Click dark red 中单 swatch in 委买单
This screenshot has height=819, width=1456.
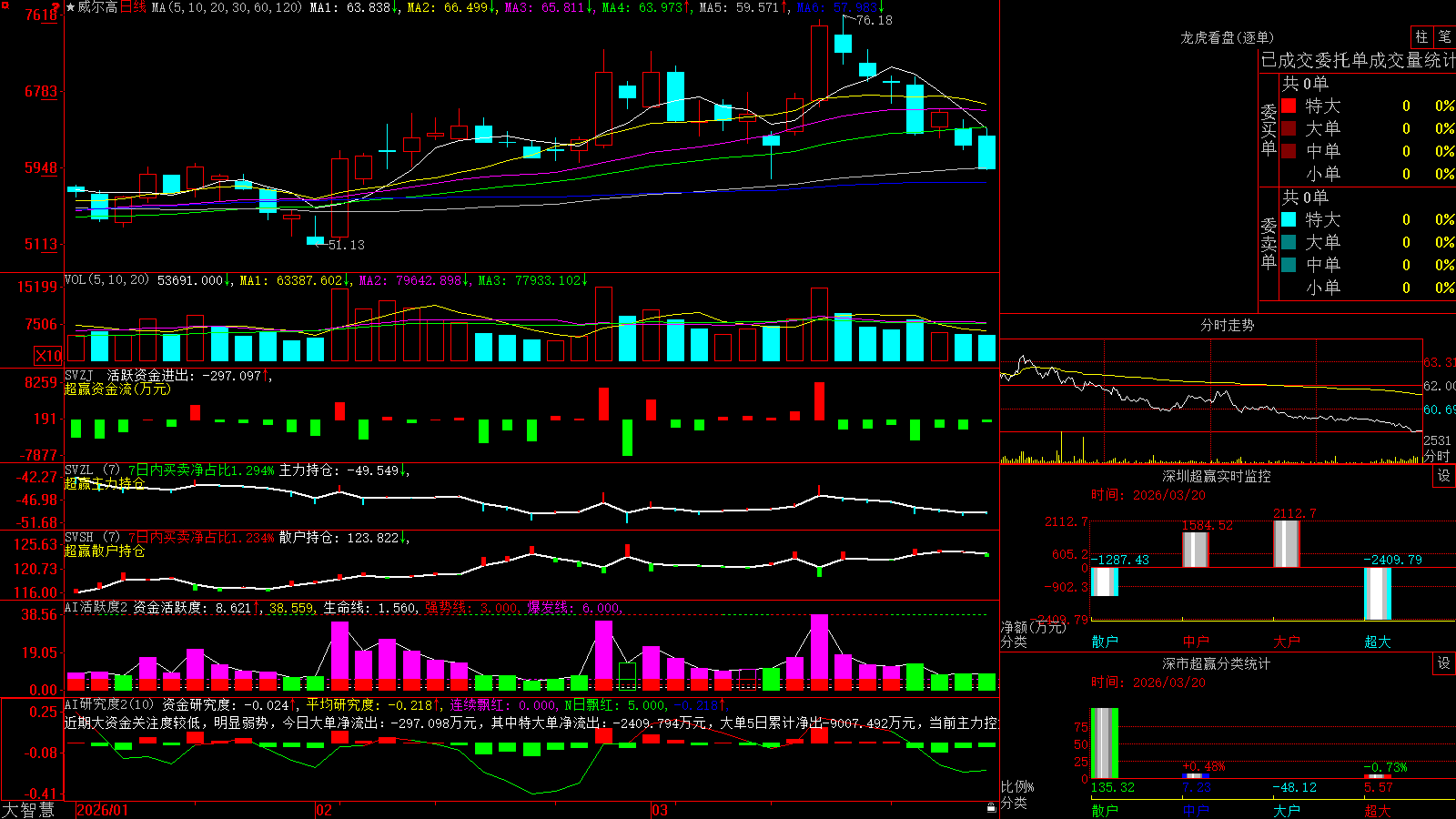[x=1289, y=151]
